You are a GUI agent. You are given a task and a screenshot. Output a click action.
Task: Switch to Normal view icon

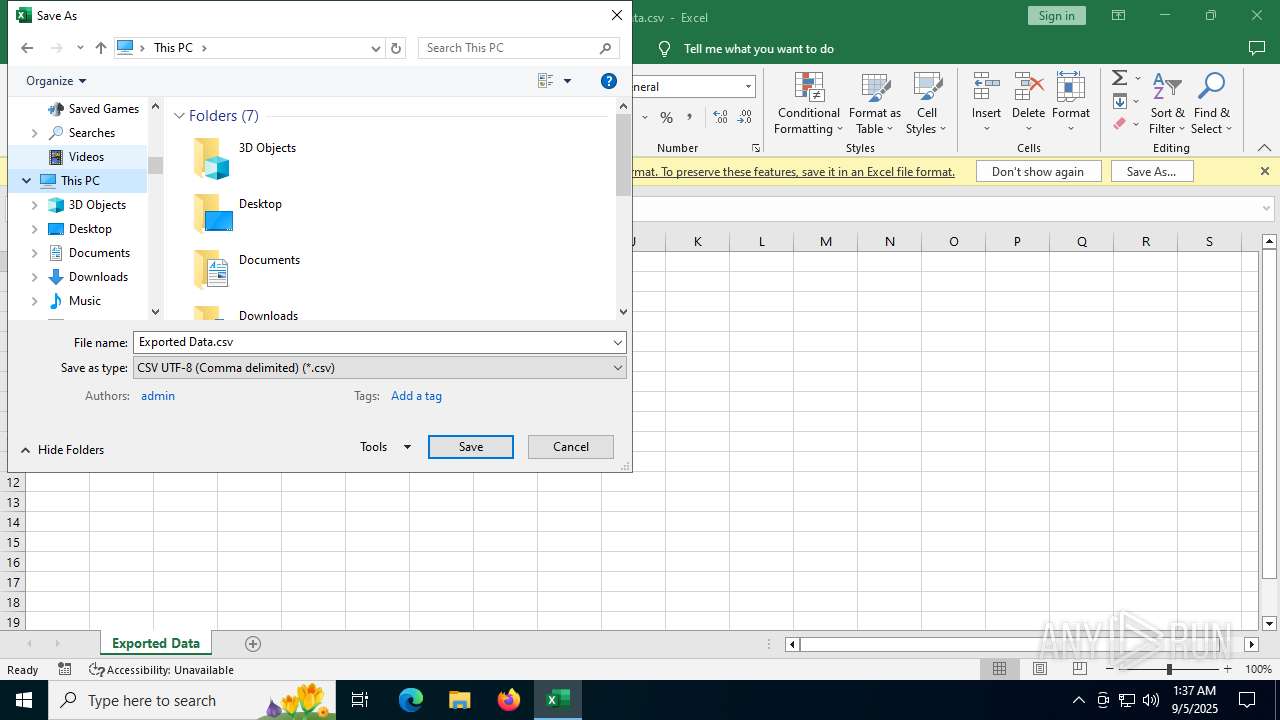(999, 669)
